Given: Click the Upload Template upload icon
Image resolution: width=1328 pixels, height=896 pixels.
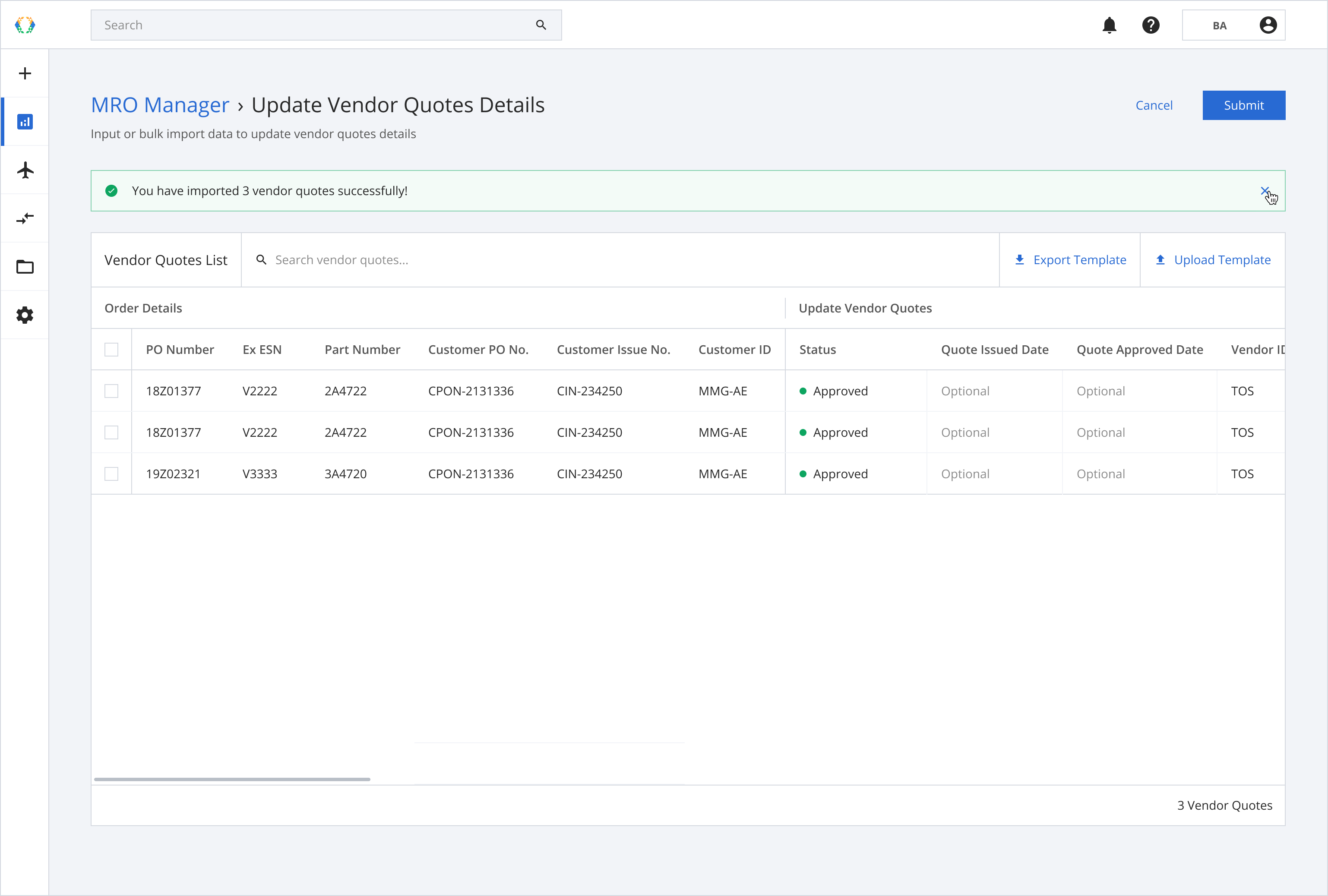Looking at the screenshot, I should tap(1160, 260).
